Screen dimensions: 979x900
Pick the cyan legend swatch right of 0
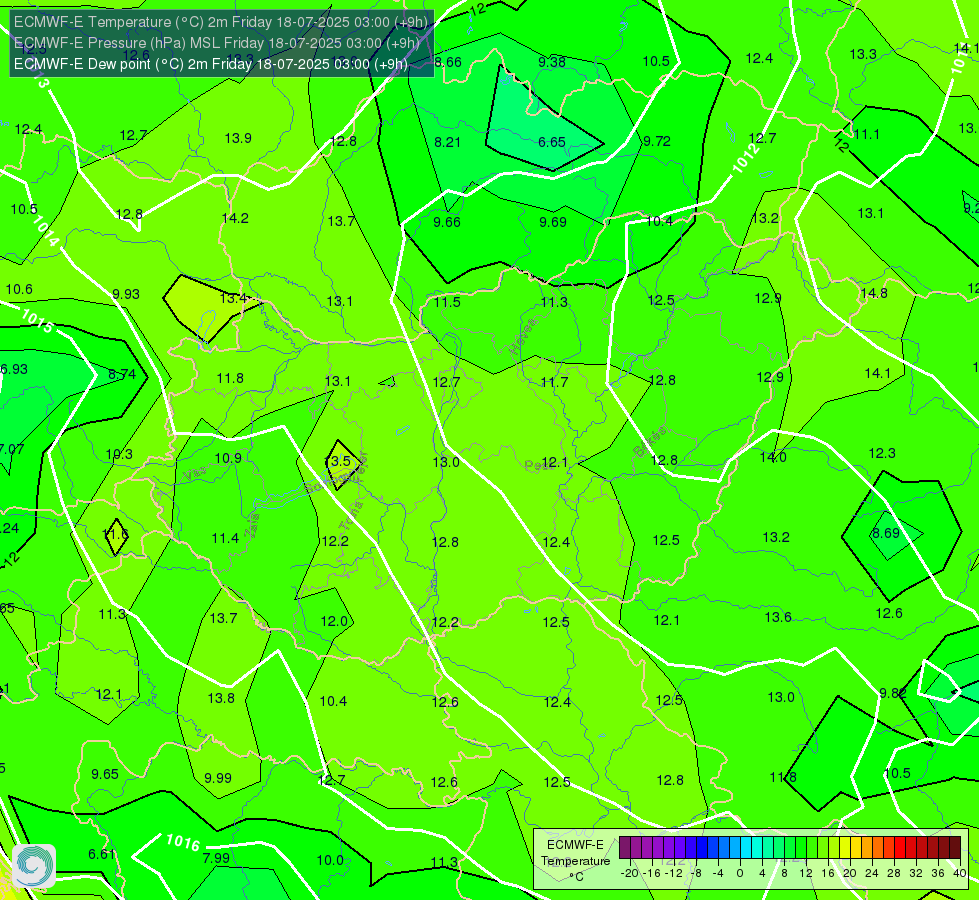(x=745, y=848)
